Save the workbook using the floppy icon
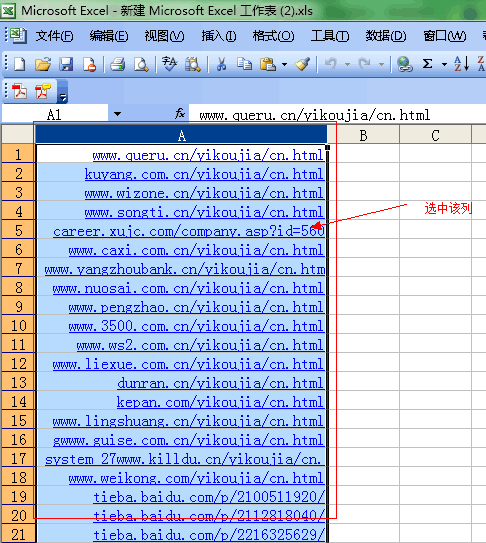The width and height of the screenshot is (486, 543). (66, 64)
